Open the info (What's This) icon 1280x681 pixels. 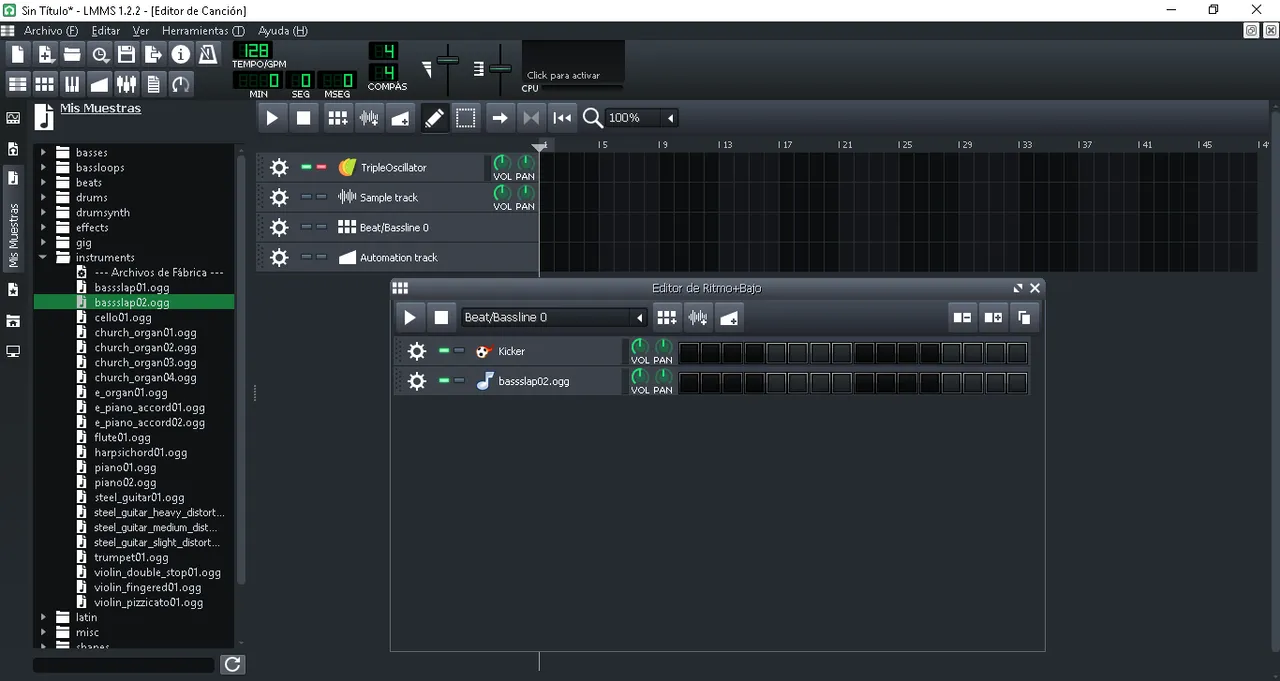(x=180, y=54)
